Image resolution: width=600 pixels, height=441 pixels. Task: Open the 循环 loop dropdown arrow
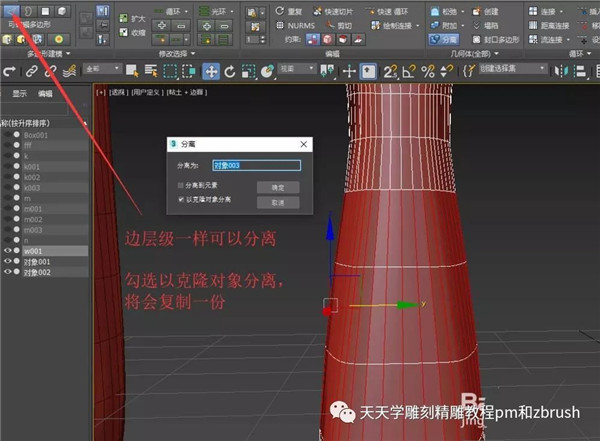[186, 11]
